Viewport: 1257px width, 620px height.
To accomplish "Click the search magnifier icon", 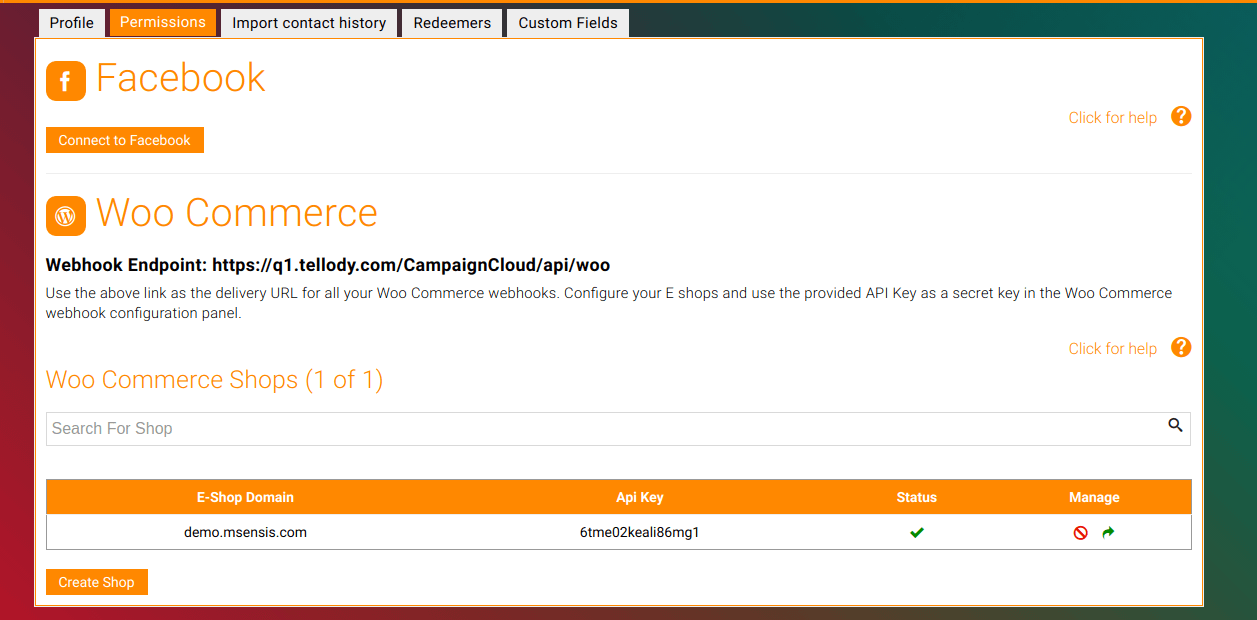I will click(x=1175, y=425).
